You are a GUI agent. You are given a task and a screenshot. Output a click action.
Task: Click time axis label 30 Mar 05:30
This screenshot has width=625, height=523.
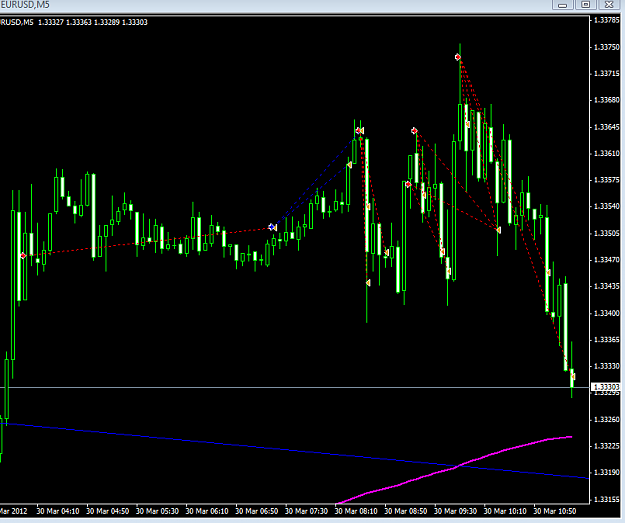(157, 511)
